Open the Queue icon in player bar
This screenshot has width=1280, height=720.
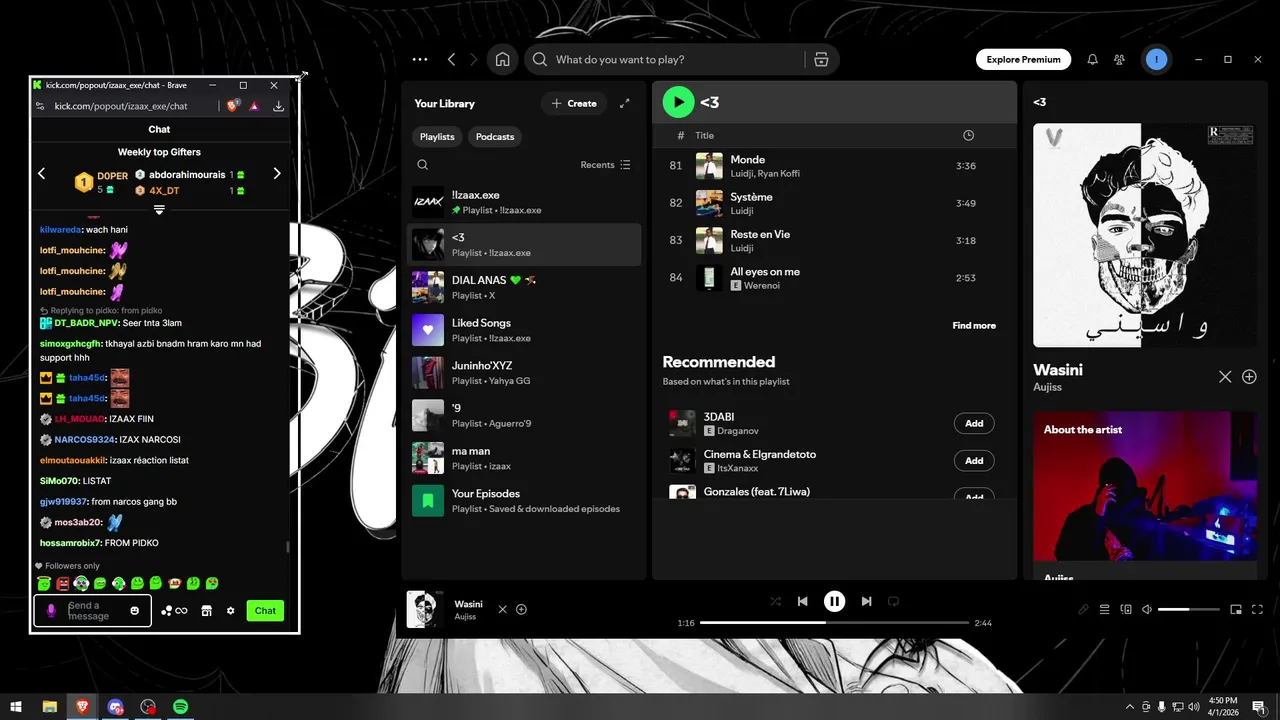pos(1105,609)
